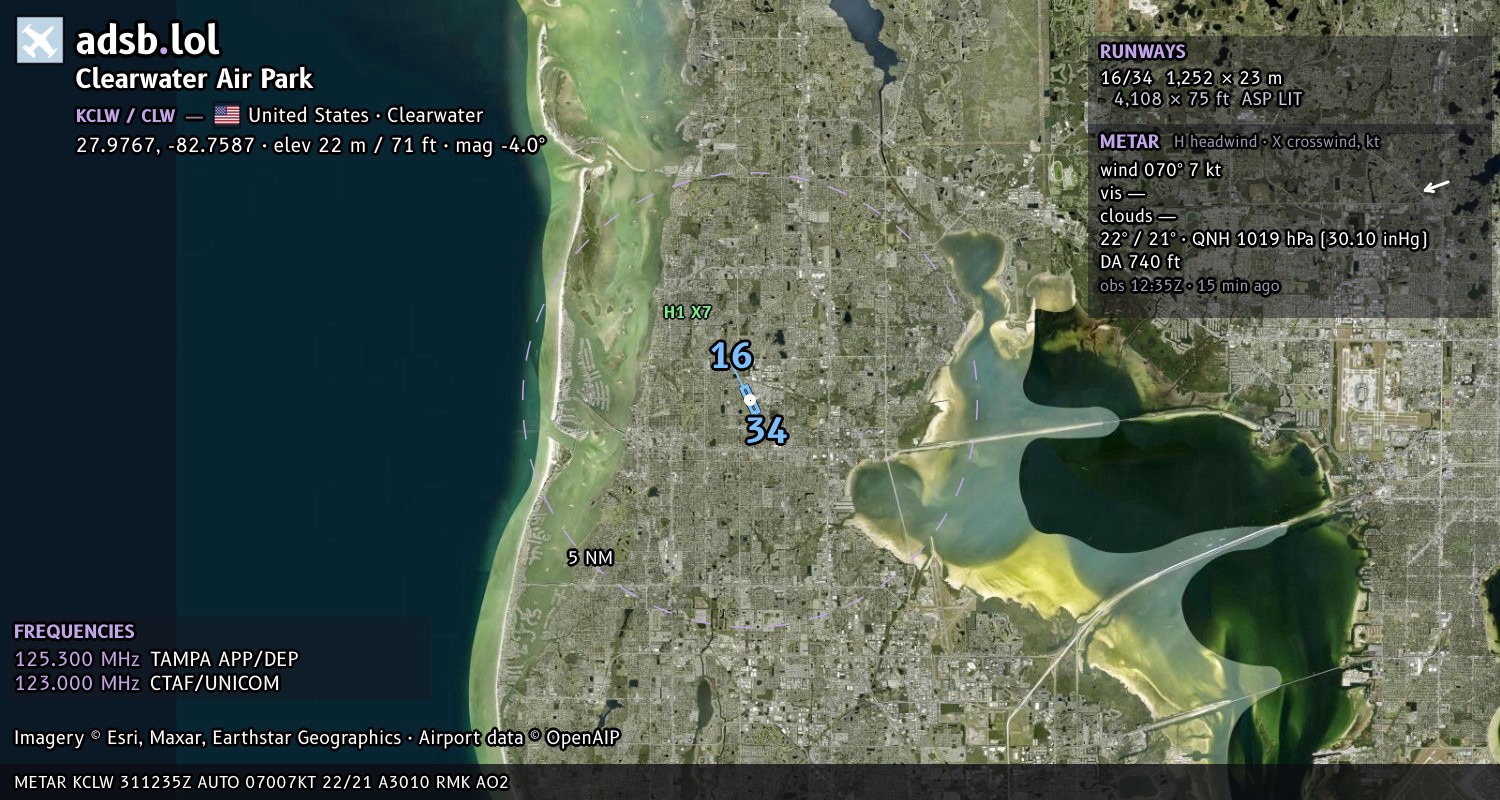
Task: Click the DA 740 ft density altitude
Action: click(x=1140, y=262)
